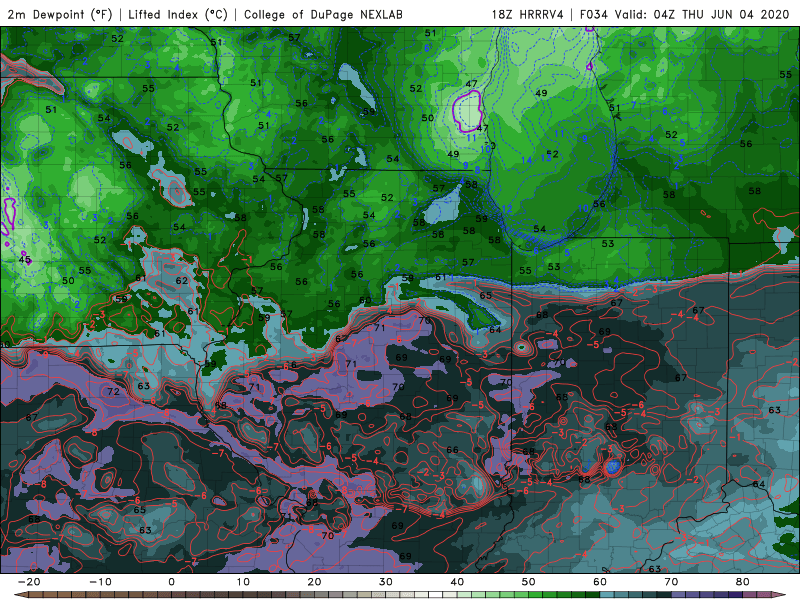Click the blue 14 lifted index contour label
Viewport: 800px width, 600px height.
click(x=527, y=160)
